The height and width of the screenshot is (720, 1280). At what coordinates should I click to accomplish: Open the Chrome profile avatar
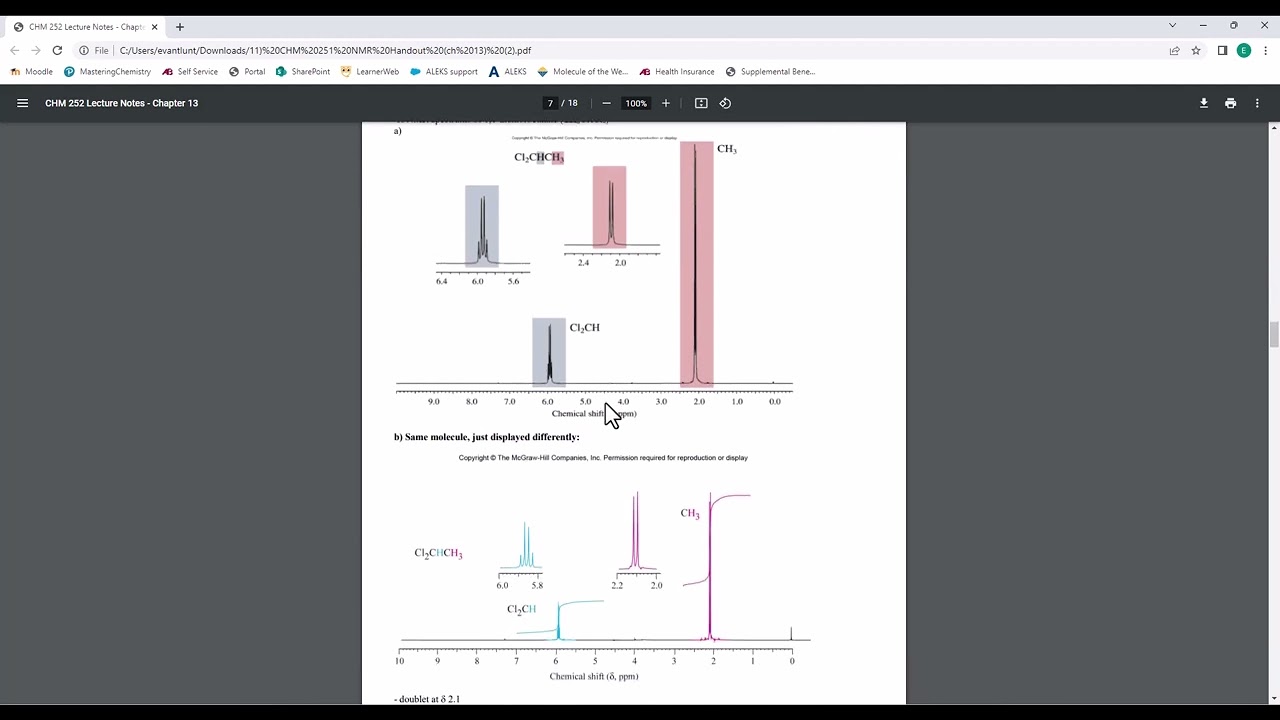point(1244,50)
